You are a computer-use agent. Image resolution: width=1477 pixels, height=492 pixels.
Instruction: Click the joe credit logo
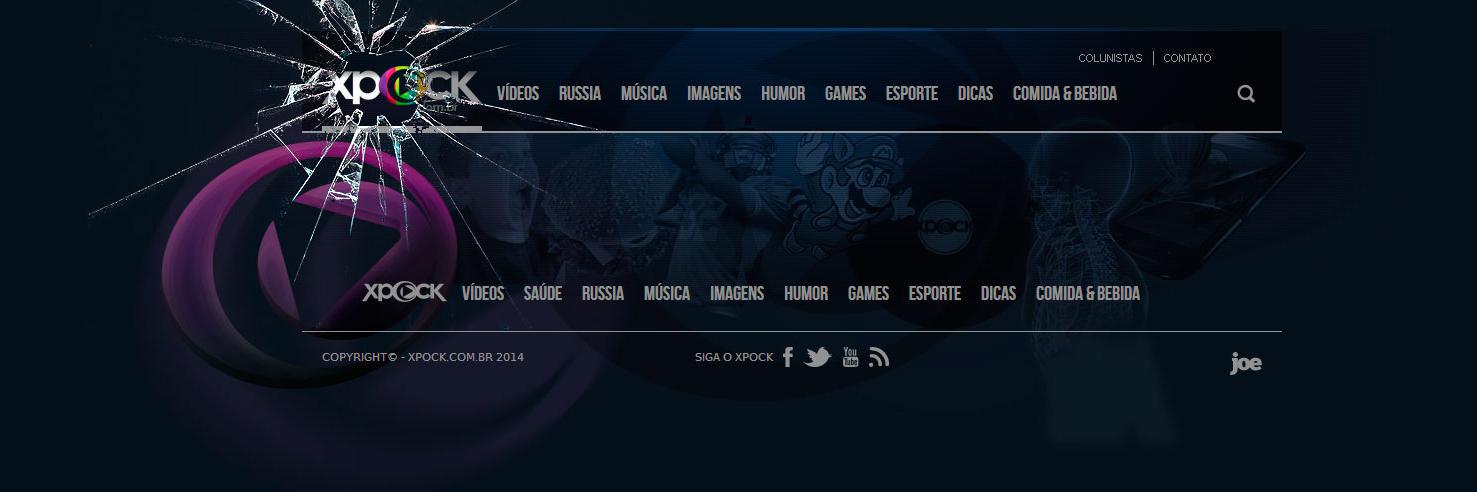pyautogui.click(x=1246, y=364)
